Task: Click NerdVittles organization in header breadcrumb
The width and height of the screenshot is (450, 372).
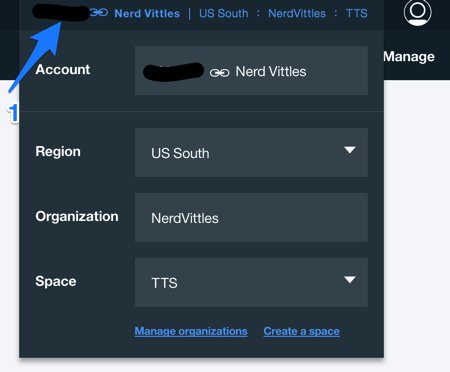Action: [297, 13]
